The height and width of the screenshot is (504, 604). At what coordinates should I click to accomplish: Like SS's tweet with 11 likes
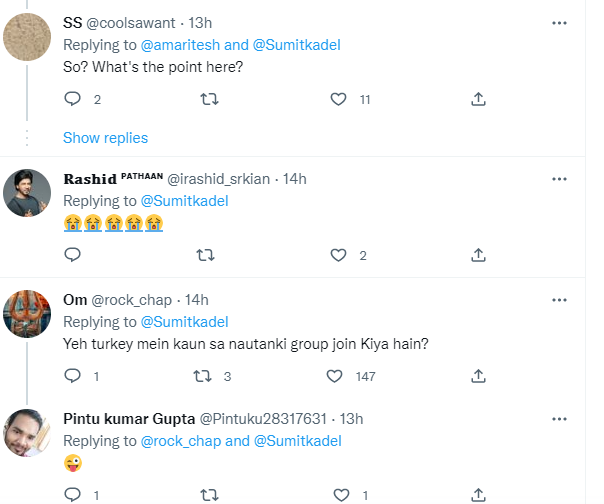[x=339, y=99]
